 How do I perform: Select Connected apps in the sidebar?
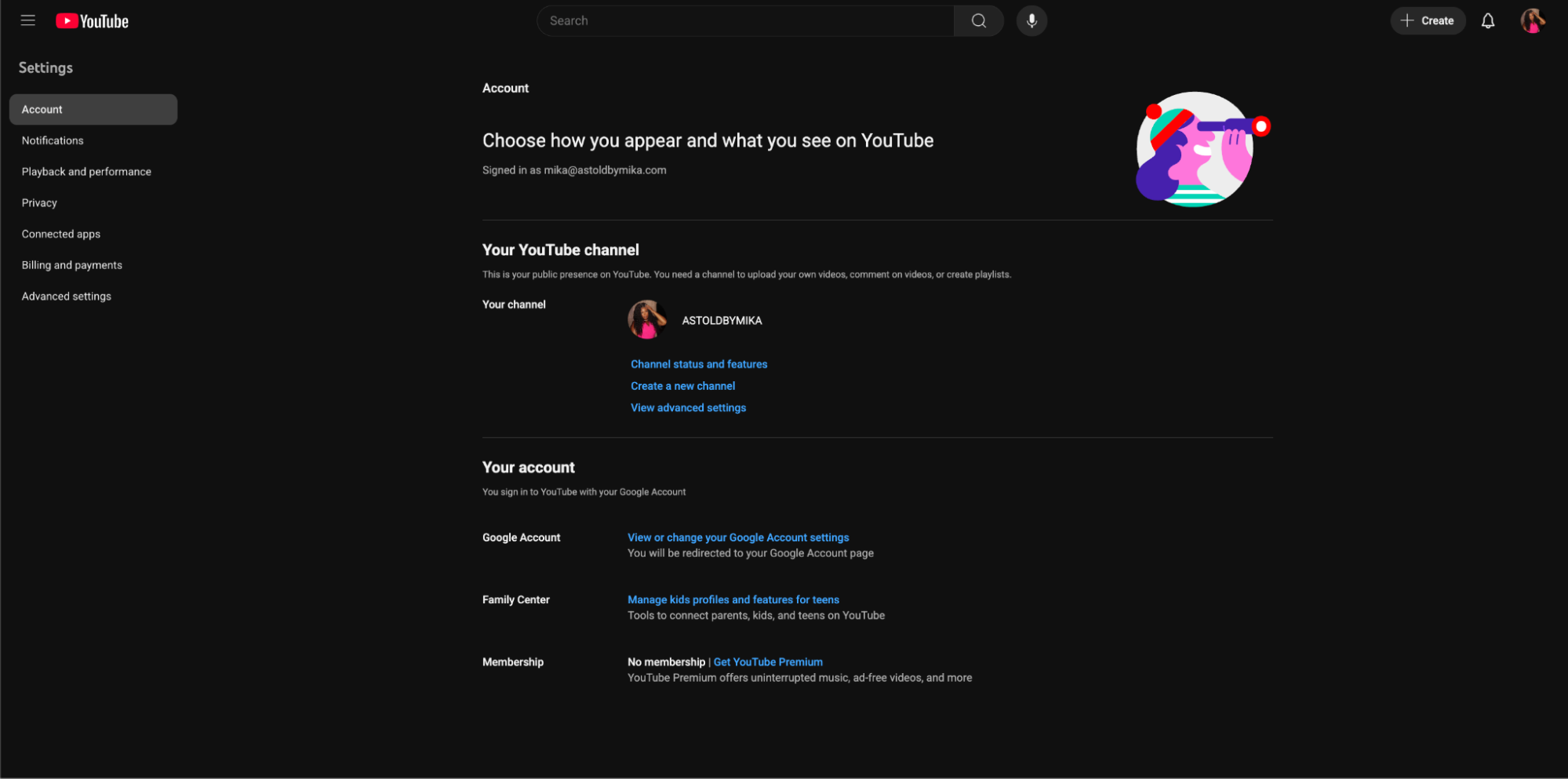point(60,234)
